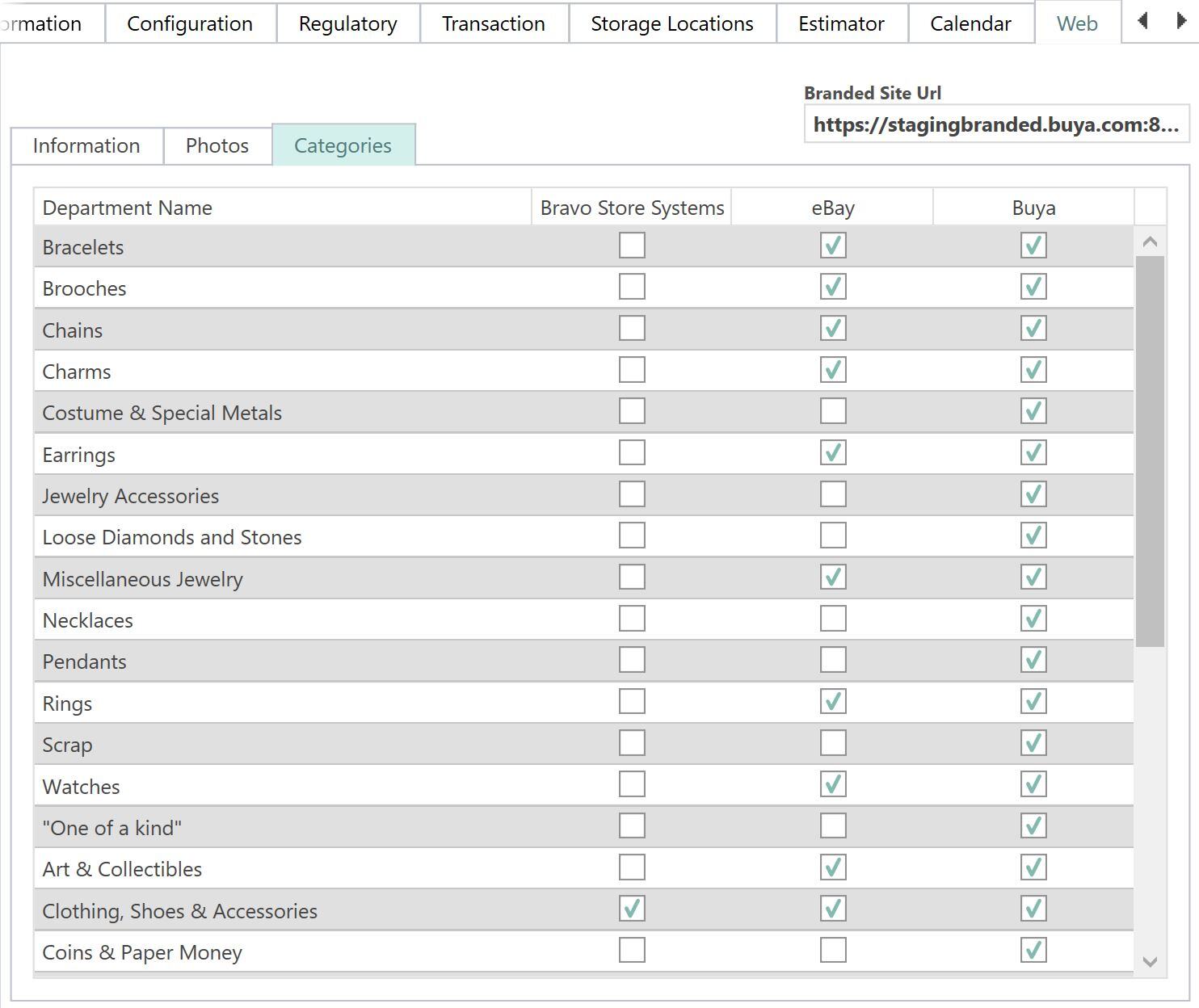Select Art & Collectibles department name
This screenshot has height=1008, width=1199.
(122, 869)
